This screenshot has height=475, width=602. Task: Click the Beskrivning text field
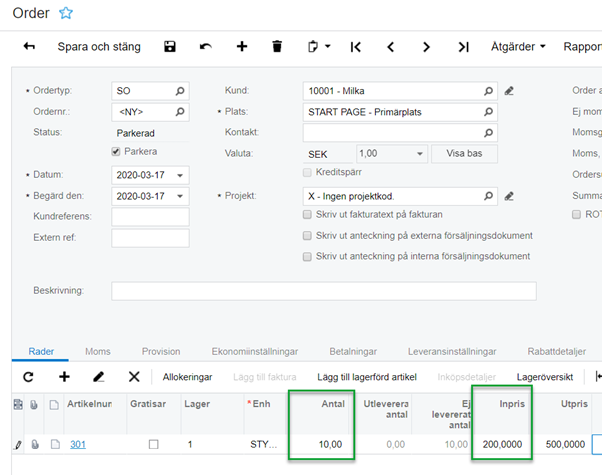point(323,291)
